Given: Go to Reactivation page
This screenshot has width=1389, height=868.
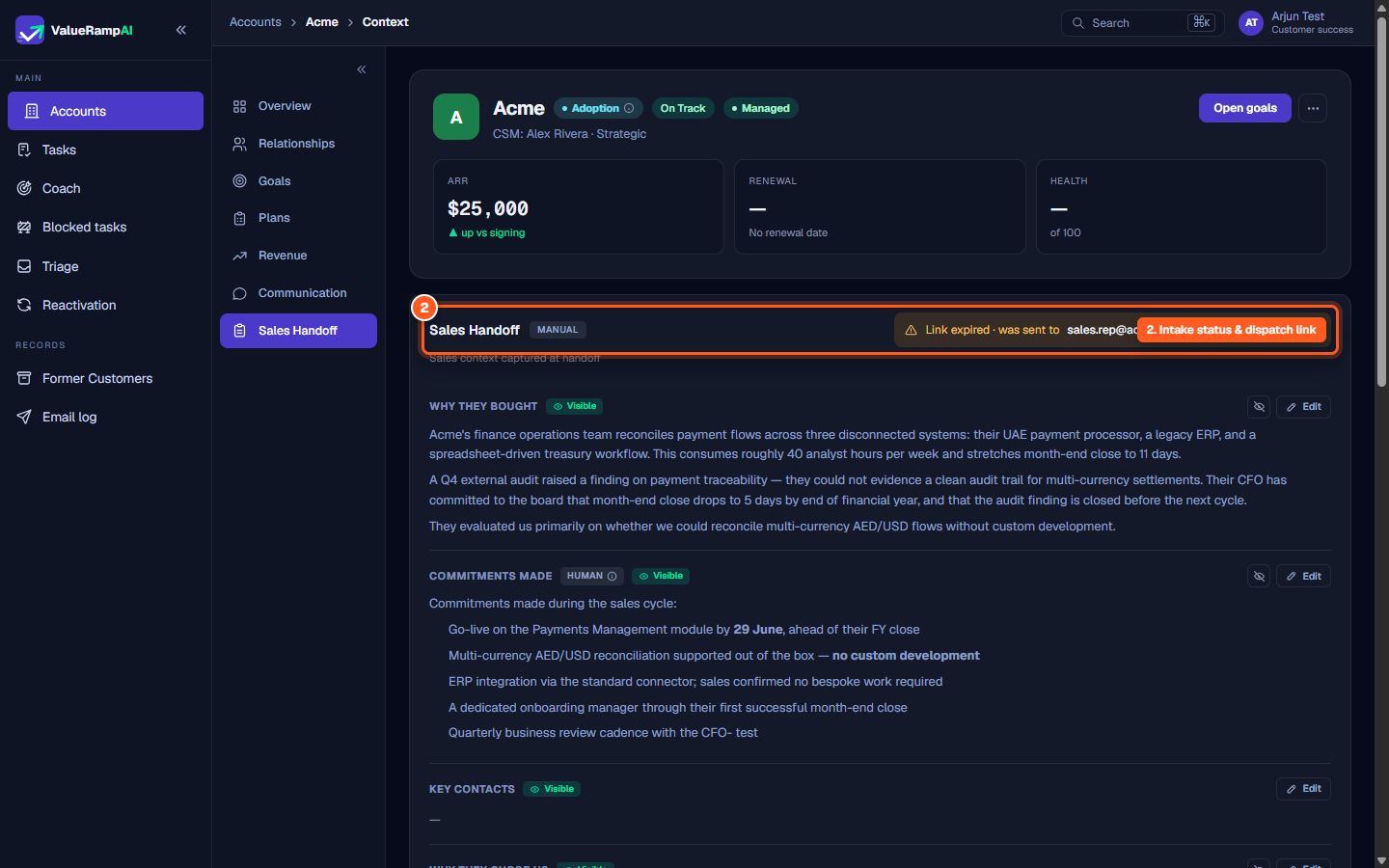Looking at the screenshot, I should (105, 305).
